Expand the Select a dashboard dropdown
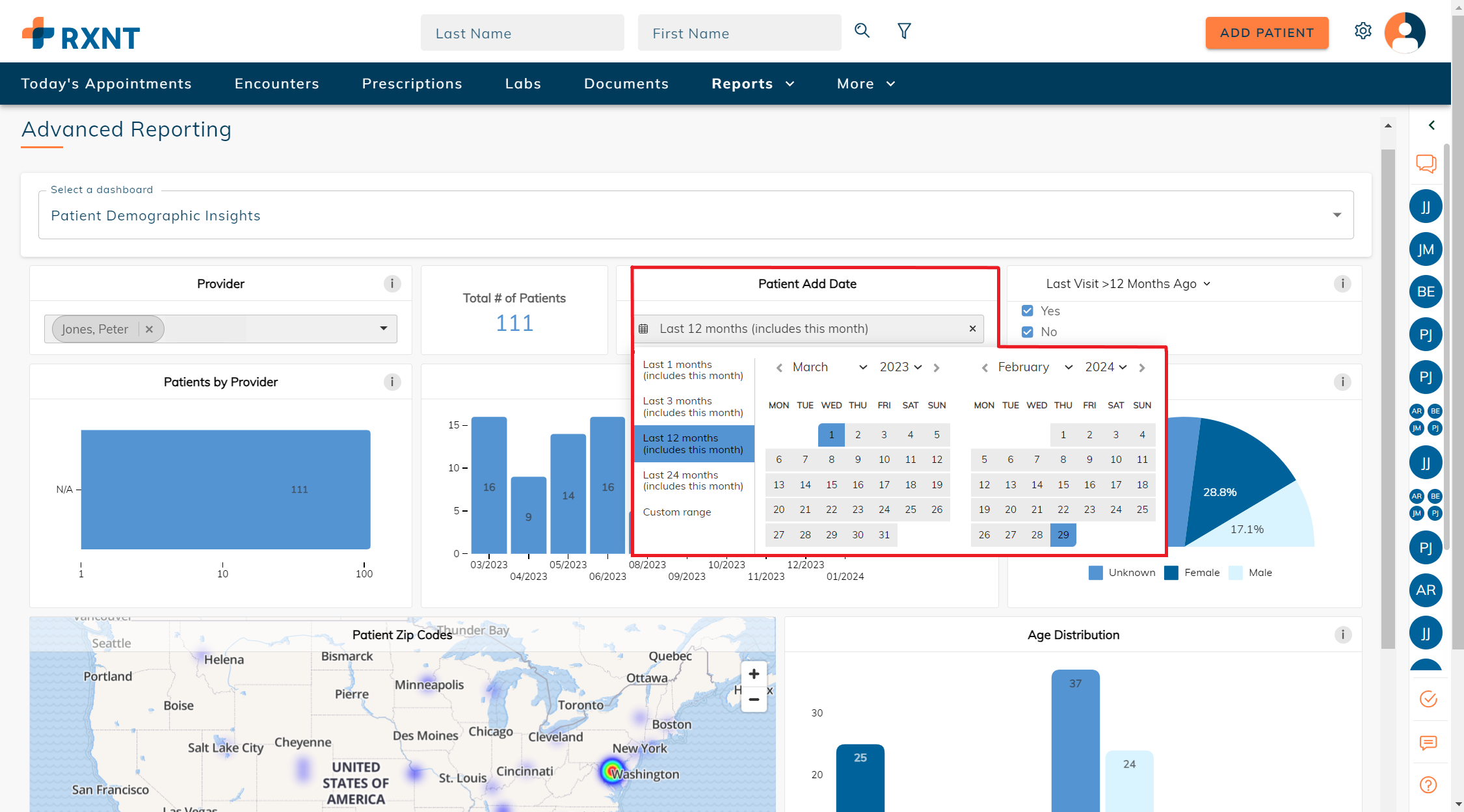Screen dimensions: 1464x812 coord(1337,215)
